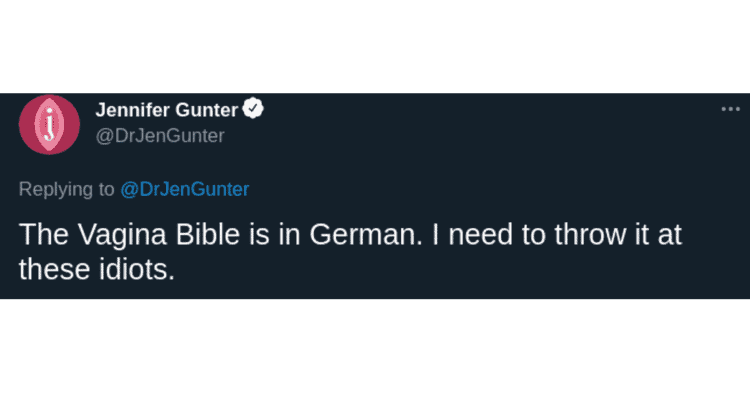Click the white letter j inside the avatar
This screenshot has height=393, width=750.
coord(49,124)
